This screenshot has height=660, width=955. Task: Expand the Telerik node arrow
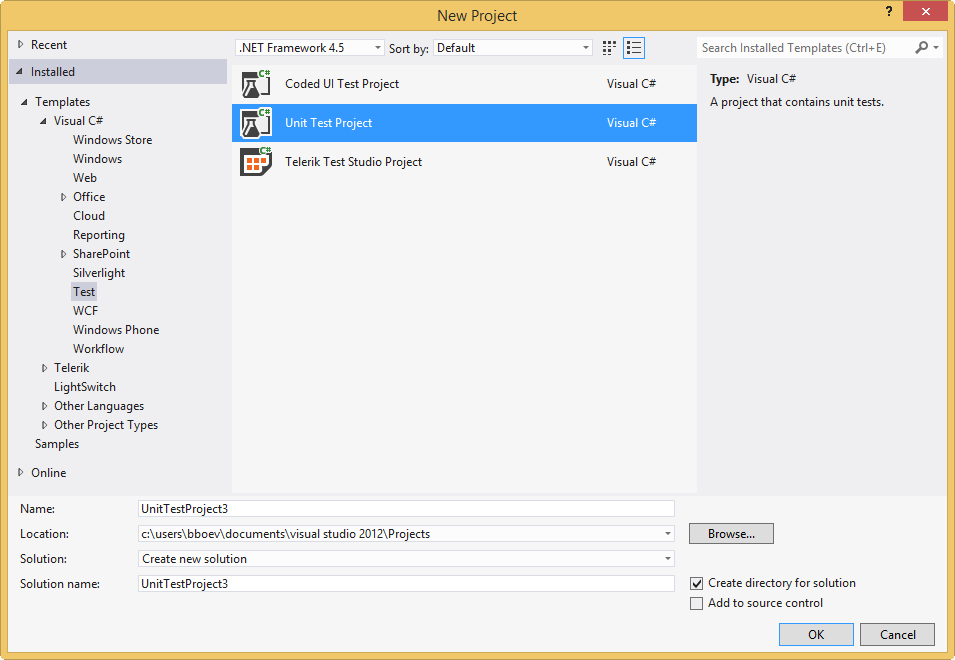44,368
